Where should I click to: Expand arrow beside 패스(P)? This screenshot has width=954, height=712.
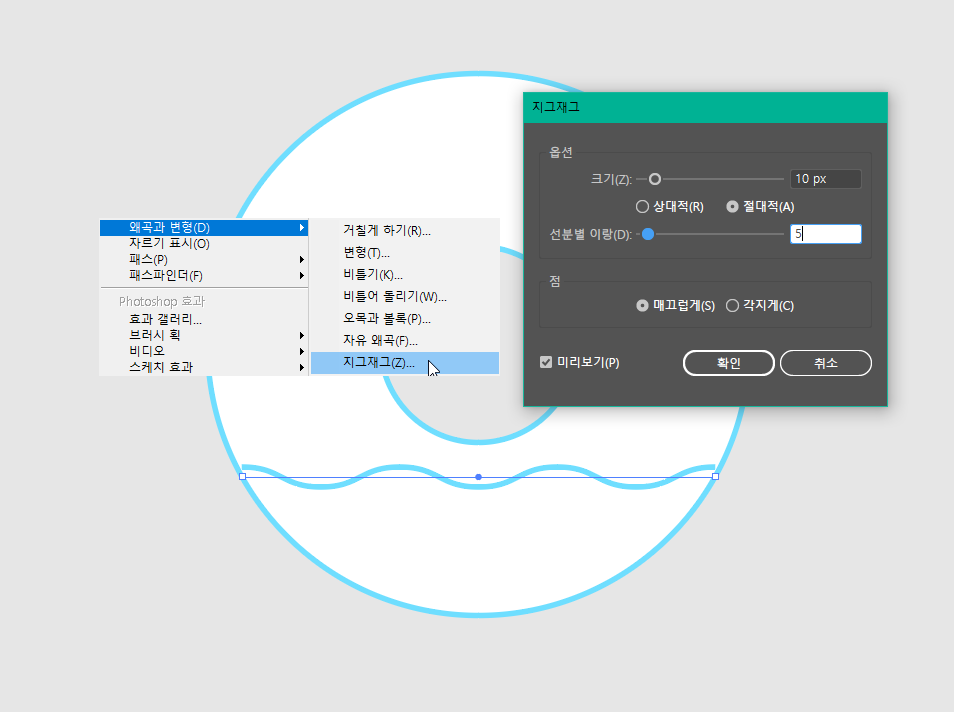click(302, 259)
